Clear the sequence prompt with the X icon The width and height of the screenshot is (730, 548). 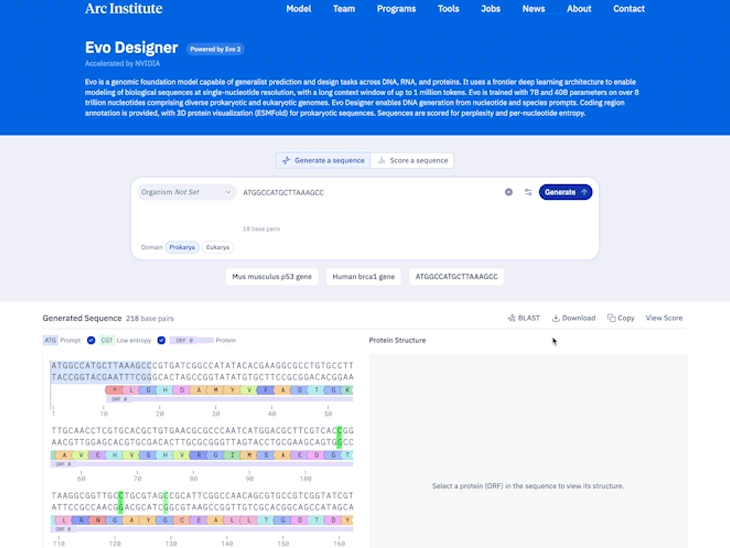pyautogui.click(x=508, y=192)
